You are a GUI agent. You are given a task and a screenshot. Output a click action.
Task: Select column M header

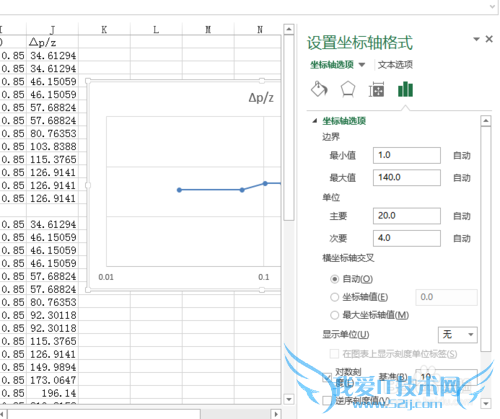point(208,29)
